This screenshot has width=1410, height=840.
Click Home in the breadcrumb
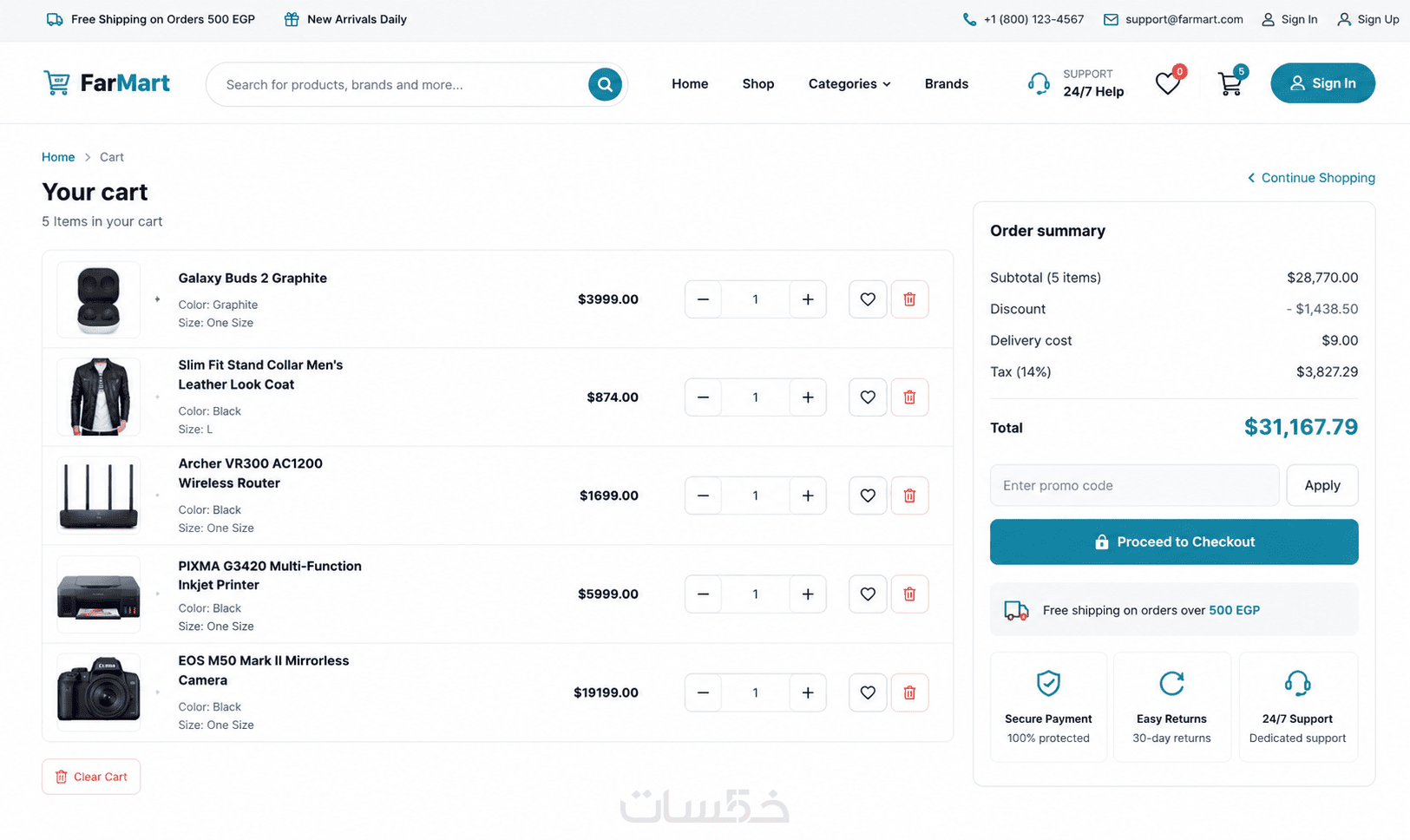tap(58, 157)
